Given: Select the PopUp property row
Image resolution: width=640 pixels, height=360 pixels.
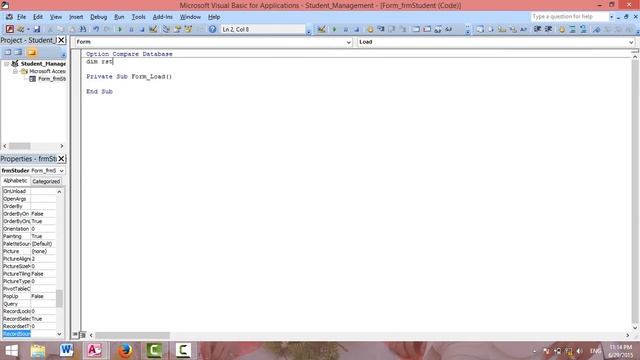Looking at the screenshot, I should [29, 296].
